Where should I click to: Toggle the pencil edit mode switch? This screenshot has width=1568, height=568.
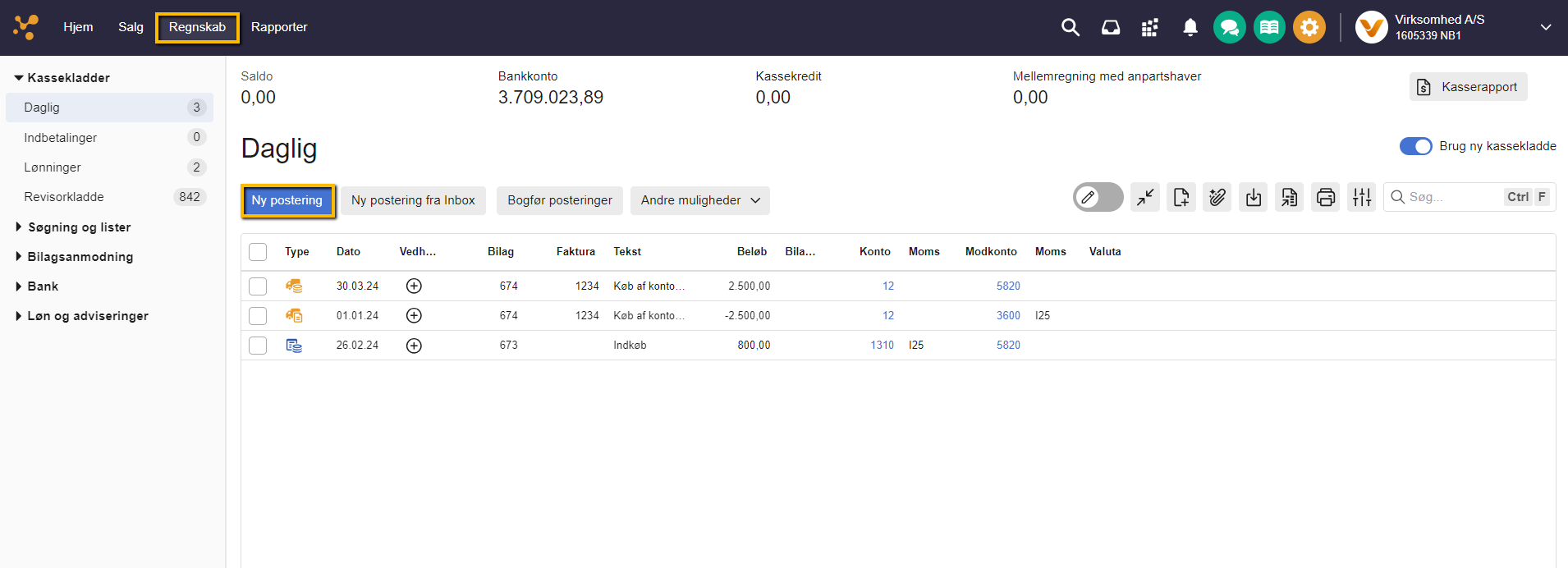point(1098,197)
